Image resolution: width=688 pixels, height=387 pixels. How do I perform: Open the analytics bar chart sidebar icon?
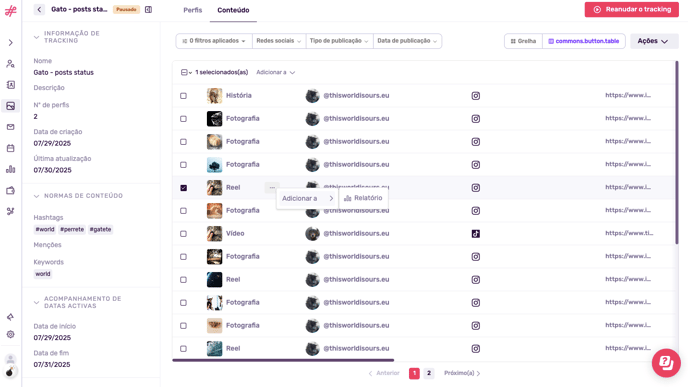tap(11, 169)
